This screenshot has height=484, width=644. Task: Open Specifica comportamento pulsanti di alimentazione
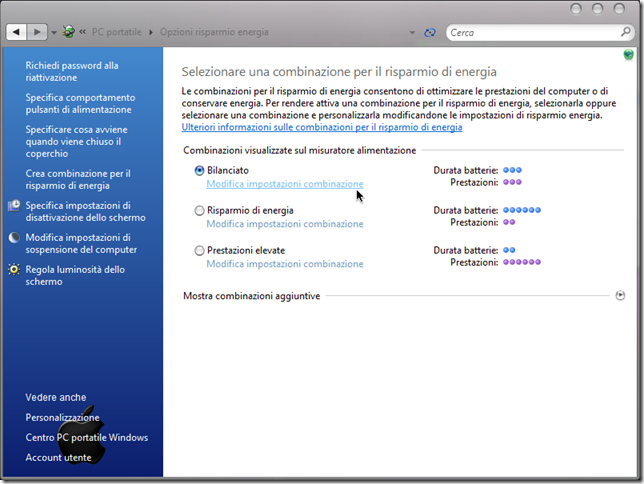pyautogui.click(x=80, y=104)
